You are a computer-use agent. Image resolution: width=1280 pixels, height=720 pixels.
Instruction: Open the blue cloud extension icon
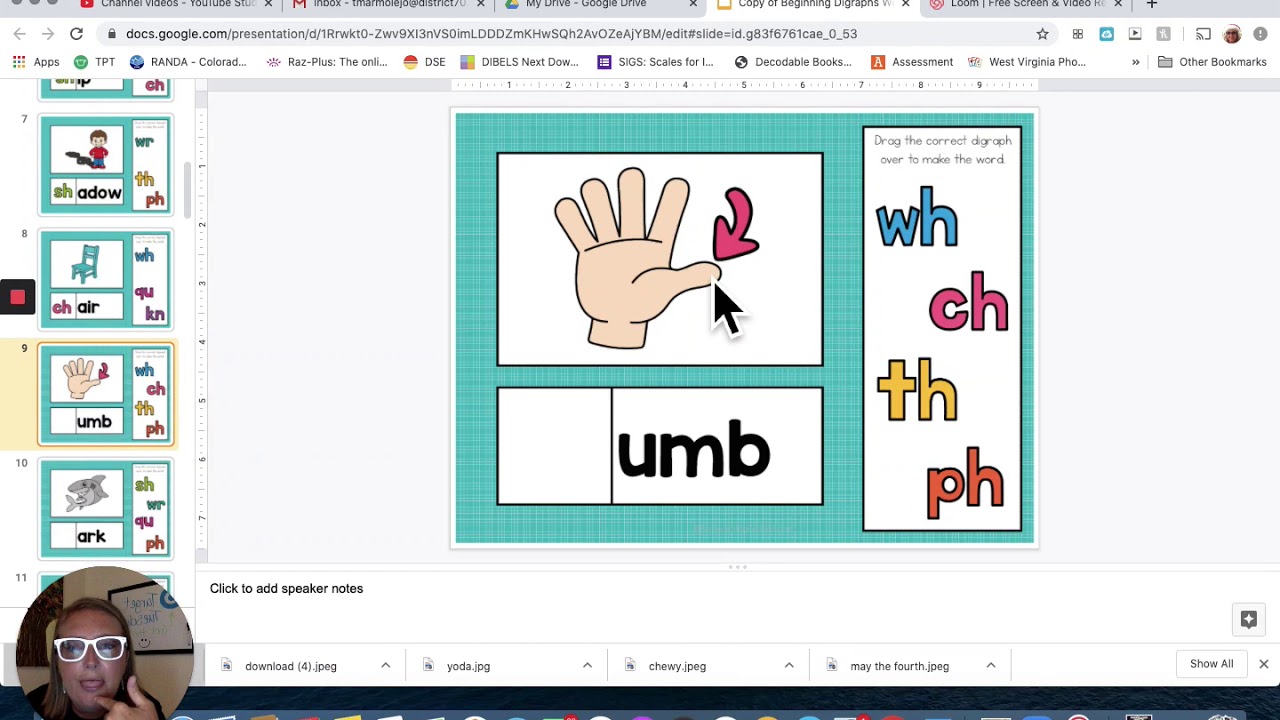point(1106,34)
